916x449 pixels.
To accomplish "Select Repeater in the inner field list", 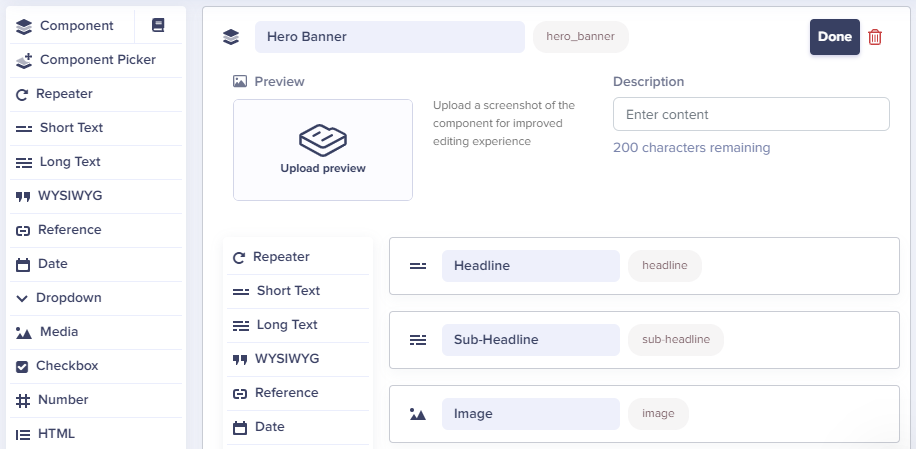I will click(298, 257).
